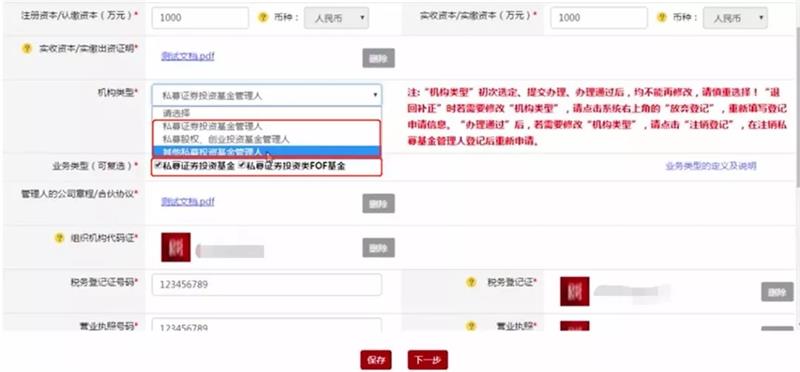The width and height of the screenshot is (800, 372).
Task: Collapse the 机构类型 dropdown box
Action: pos(266,95)
